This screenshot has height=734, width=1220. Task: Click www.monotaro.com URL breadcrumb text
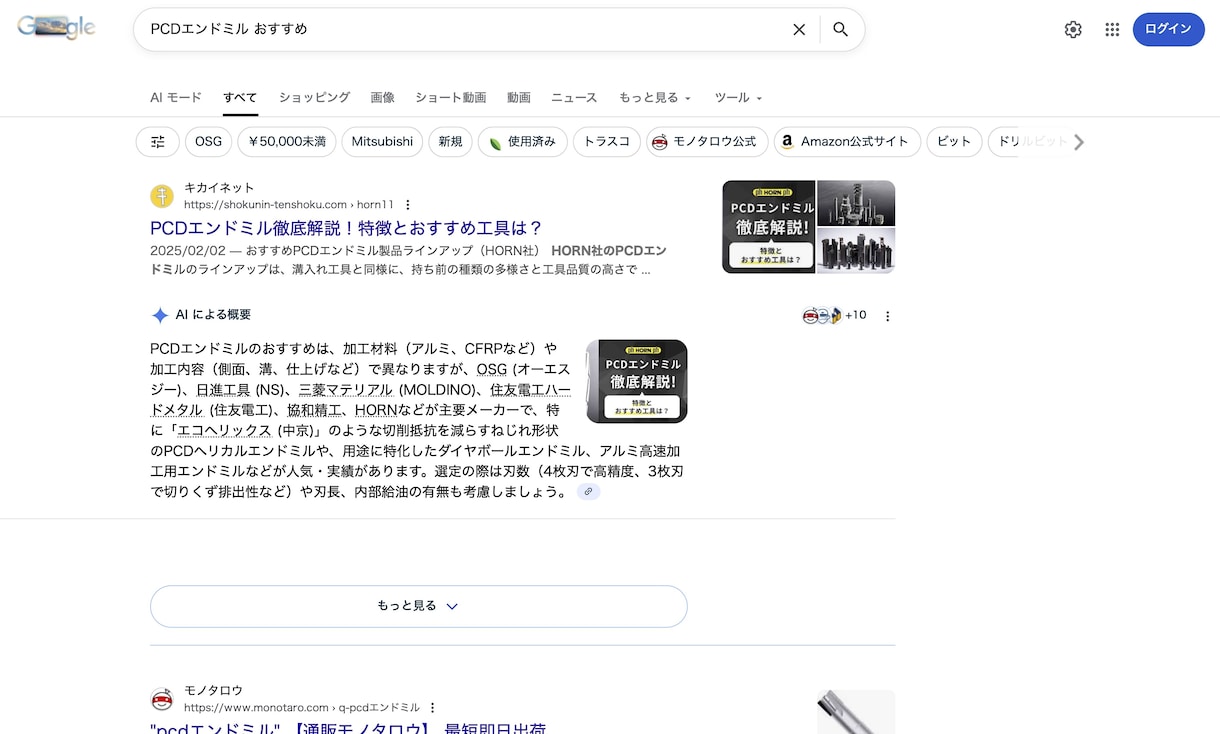(x=301, y=708)
